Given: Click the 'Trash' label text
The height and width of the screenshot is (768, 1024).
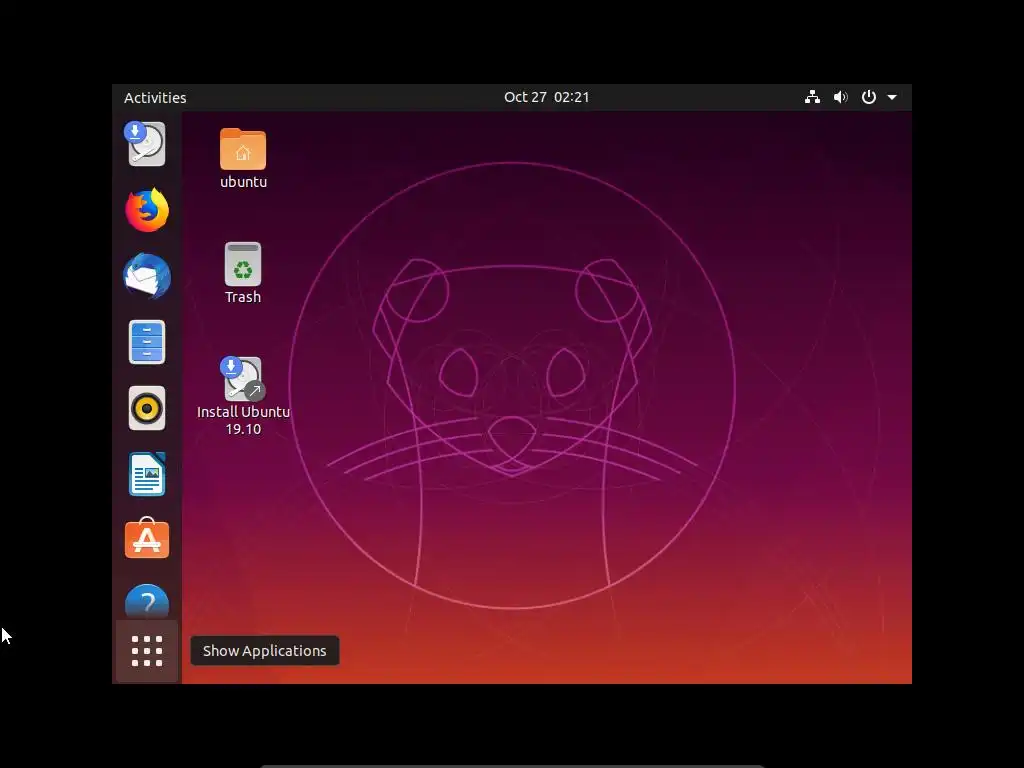Looking at the screenshot, I should (x=243, y=297).
